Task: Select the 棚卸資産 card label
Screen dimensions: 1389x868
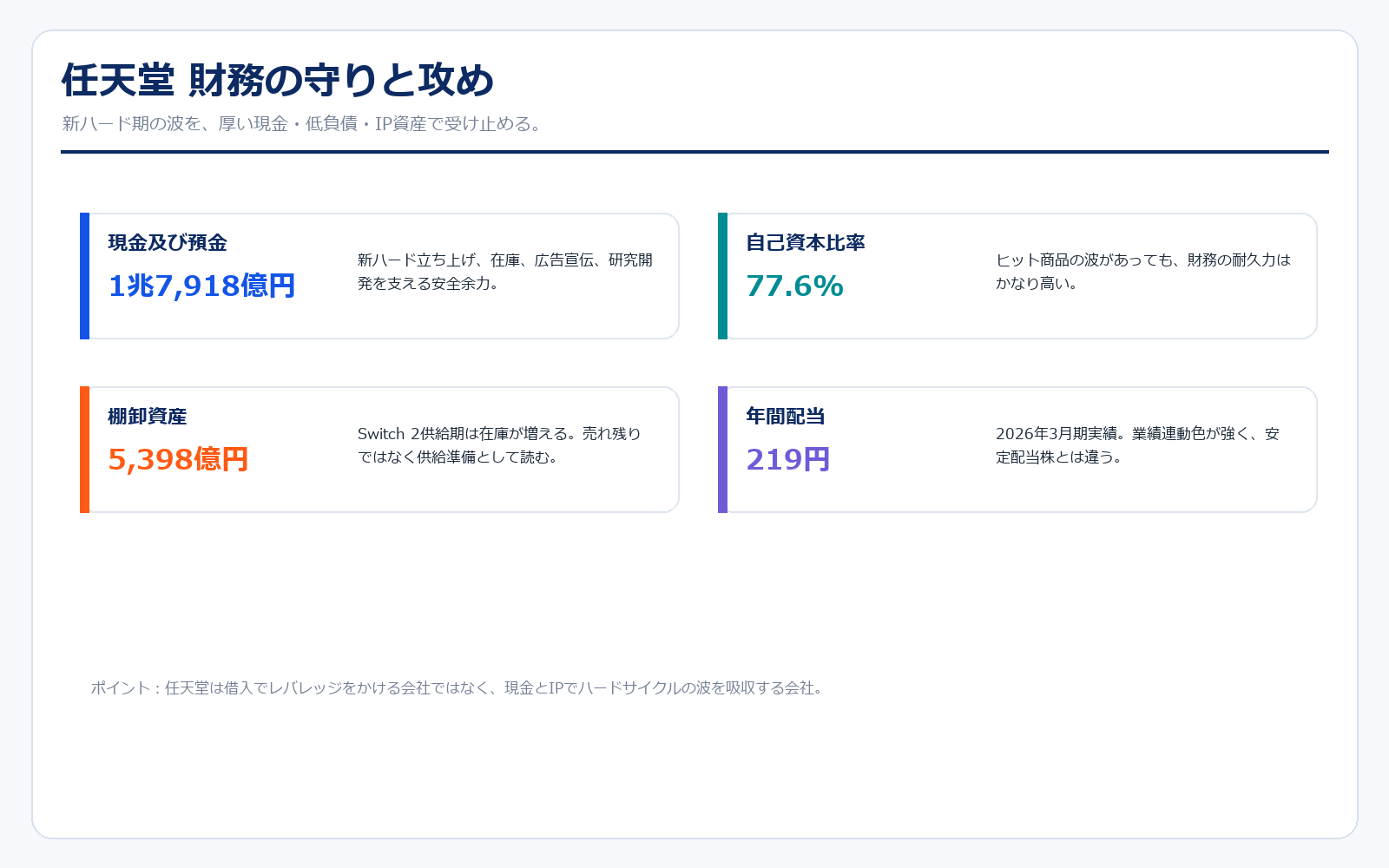Action: [x=148, y=417]
